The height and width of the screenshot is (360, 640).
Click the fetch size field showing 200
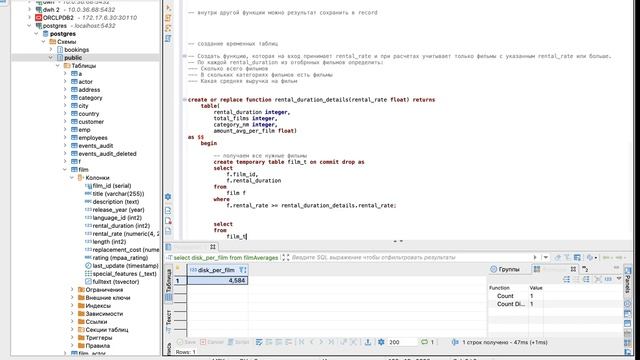(402, 342)
